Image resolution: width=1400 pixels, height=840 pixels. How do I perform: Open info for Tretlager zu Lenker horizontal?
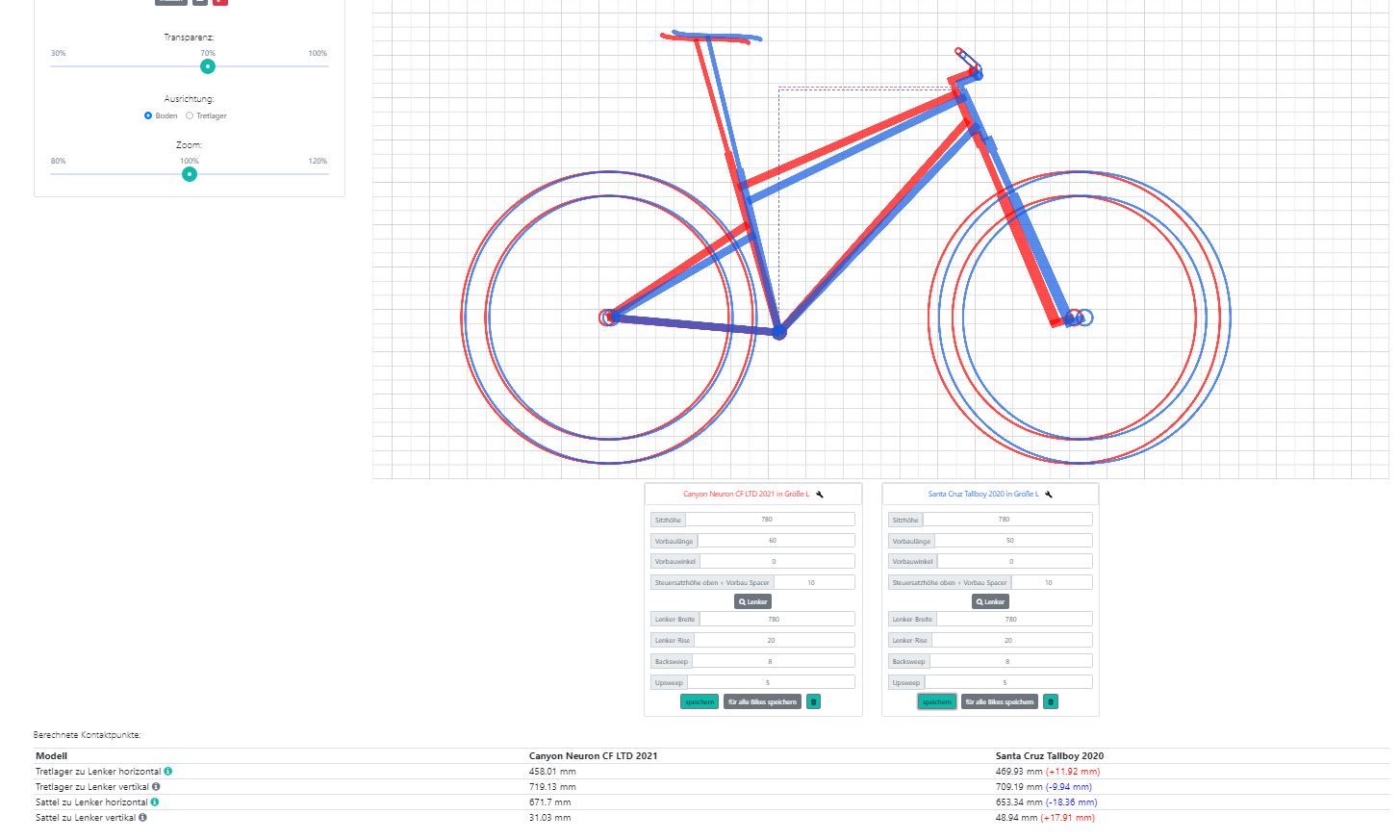[x=168, y=772]
